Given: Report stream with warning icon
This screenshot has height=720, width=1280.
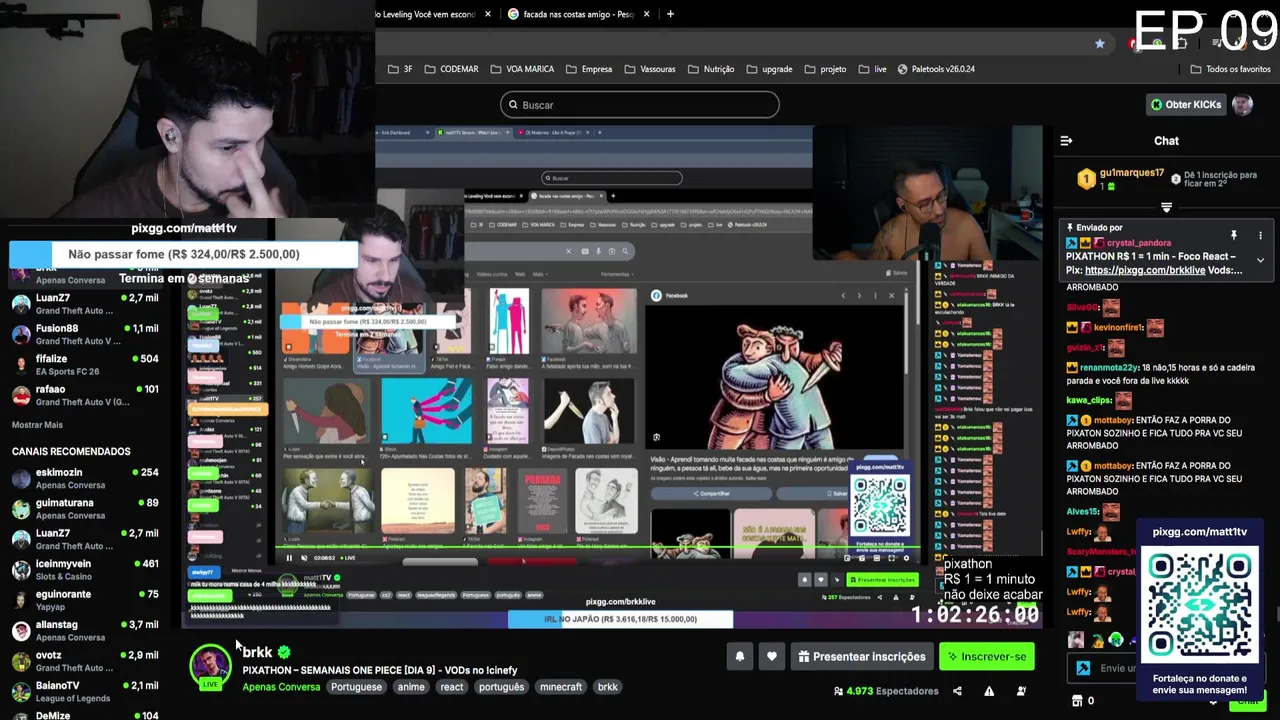Looking at the screenshot, I should point(989,691).
